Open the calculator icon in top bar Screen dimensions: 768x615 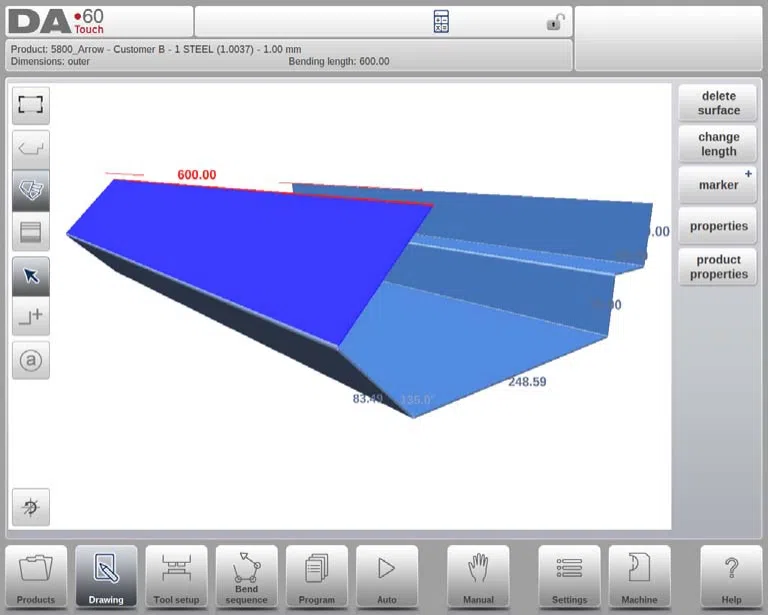441,22
